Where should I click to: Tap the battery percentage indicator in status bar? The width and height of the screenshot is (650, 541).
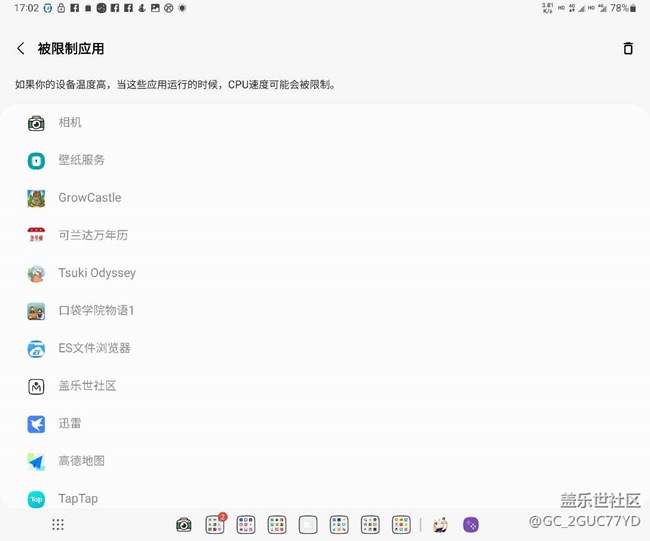(619, 8)
